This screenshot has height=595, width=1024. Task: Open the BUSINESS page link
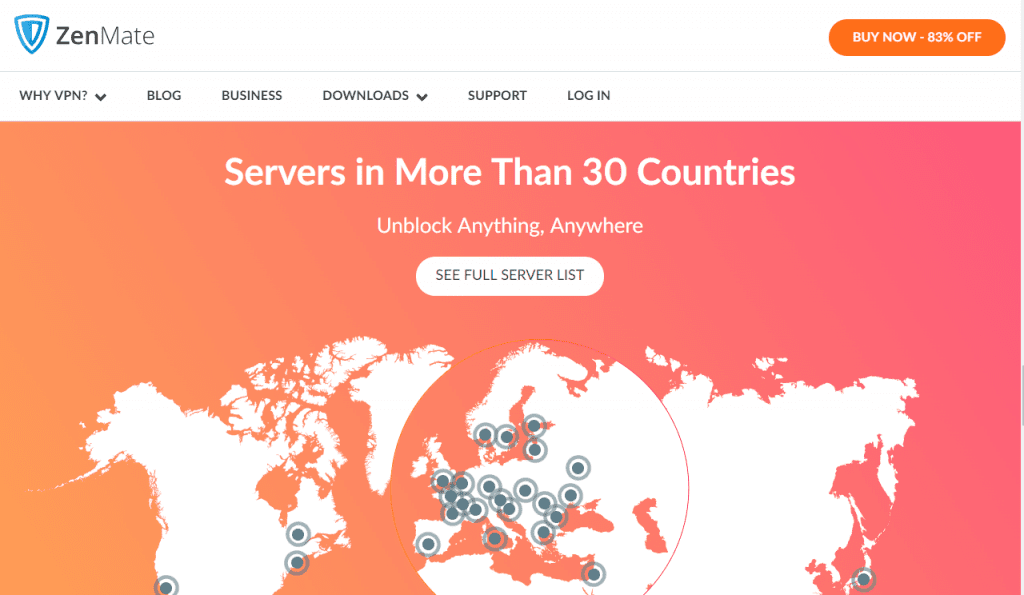click(x=251, y=95)
